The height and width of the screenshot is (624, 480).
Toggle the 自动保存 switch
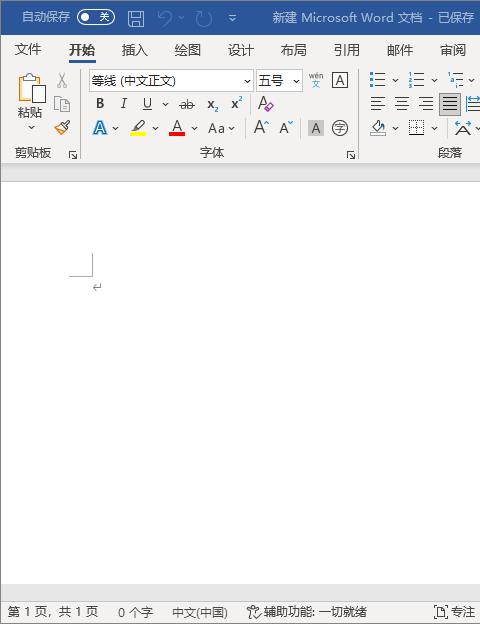pyautogui.click(x=96, y=17)
